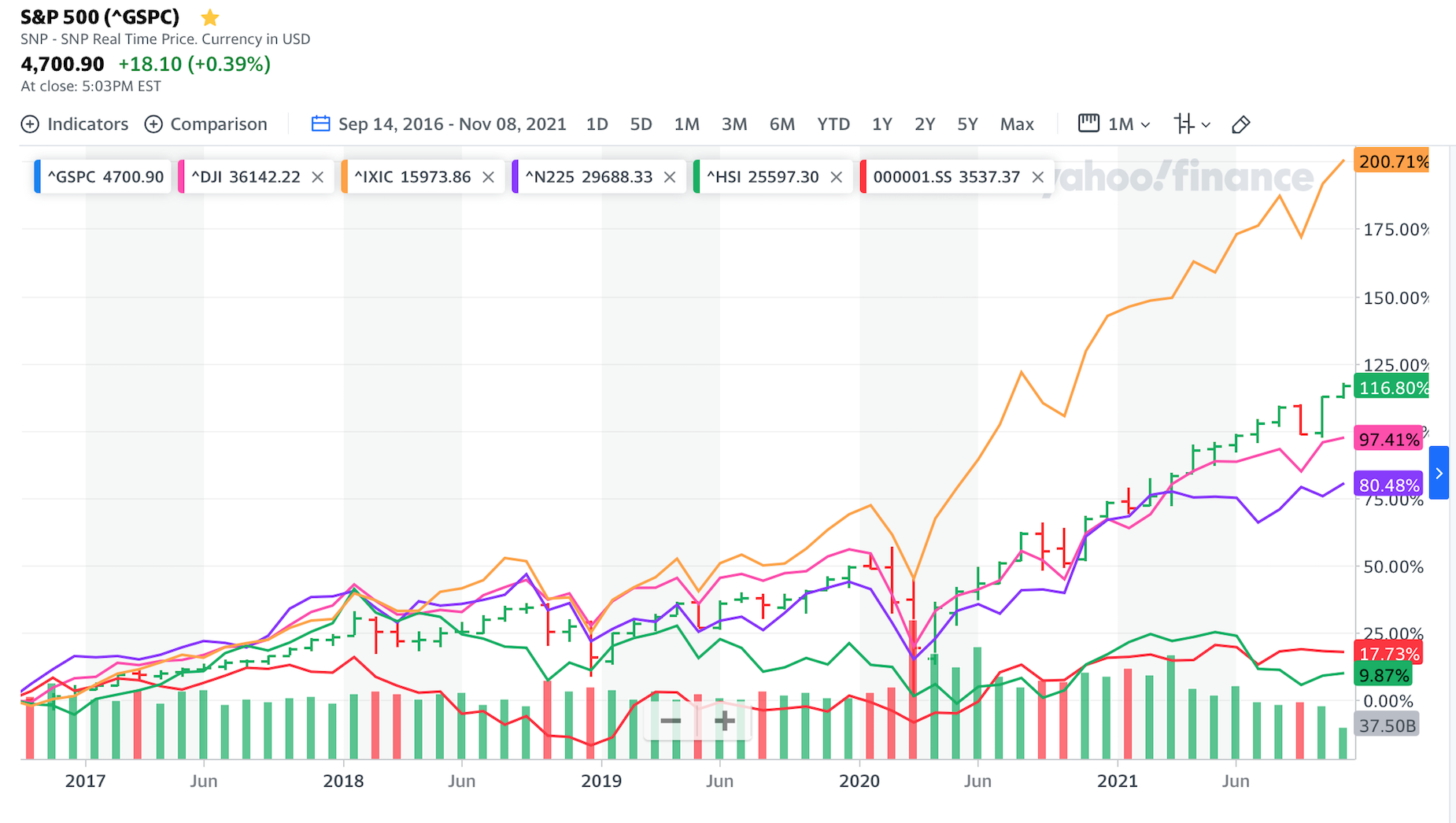Remove the ^IXIC comparison
Image resolution: width=1456 pixels, height=823 pixels.
[x=489, y=177]
